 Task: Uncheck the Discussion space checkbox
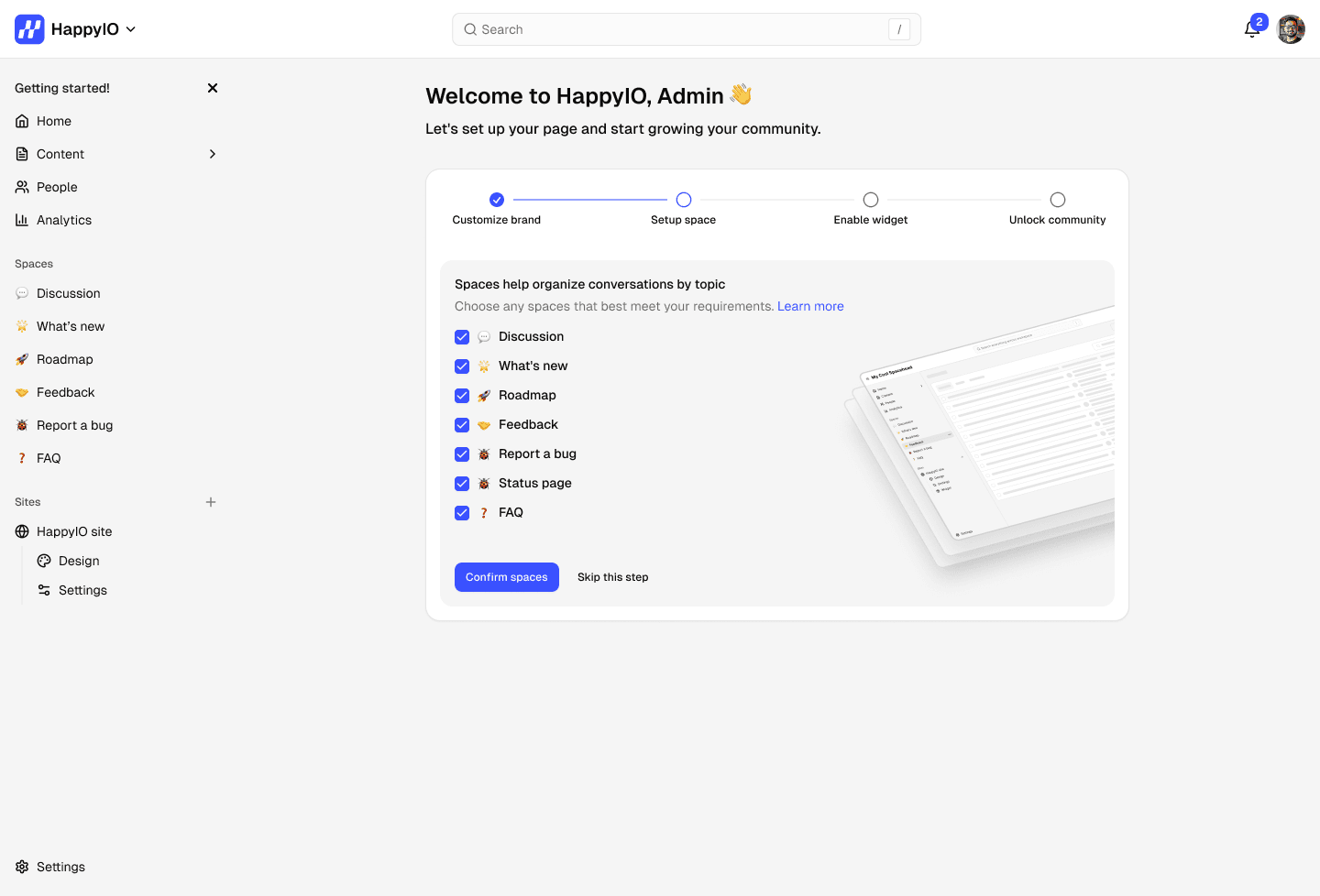pos(462,337)
